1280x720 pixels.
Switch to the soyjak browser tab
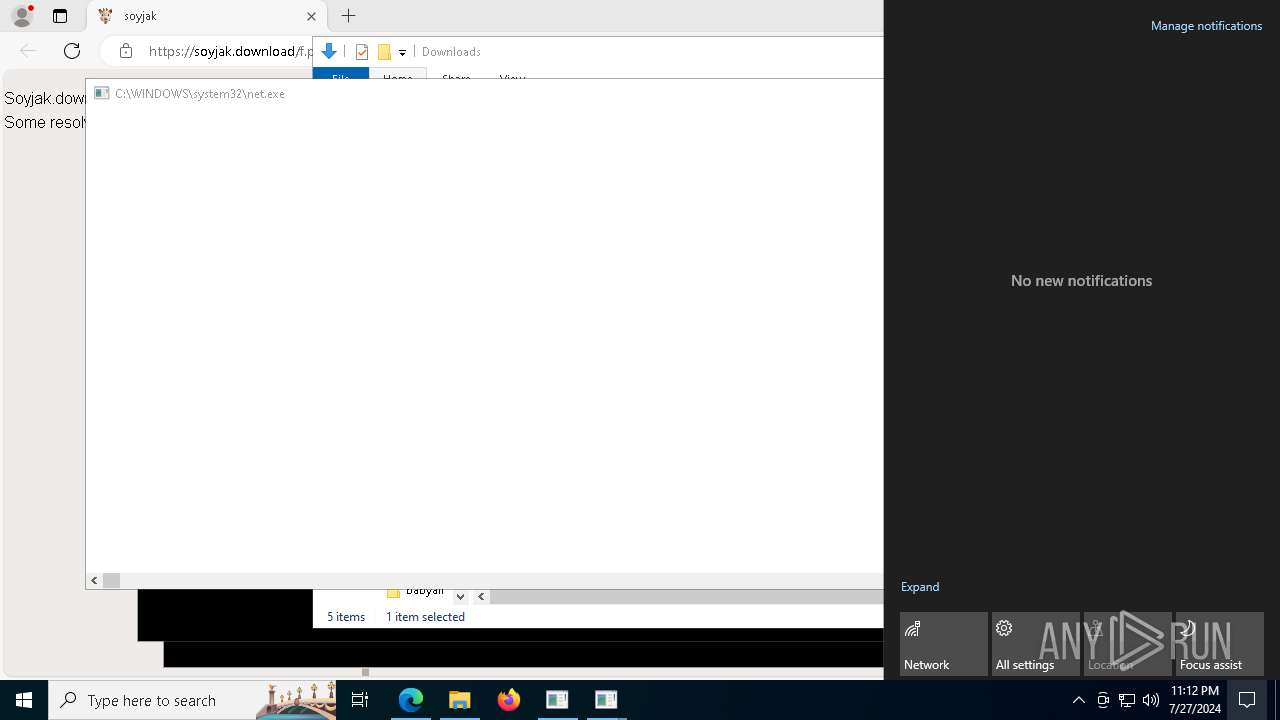click(x=205, y=16)
